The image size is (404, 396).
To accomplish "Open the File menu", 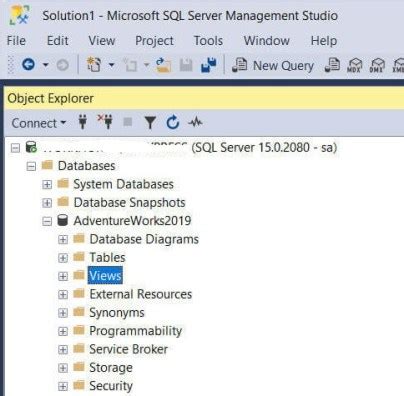I will pos(16,41).
